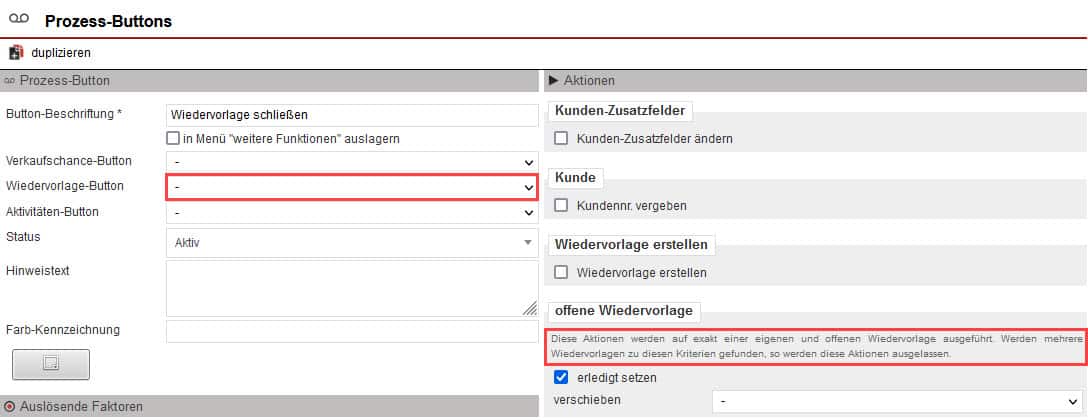Open the 'verschieben' dropdown
Screen dimensions: 1088x420
898,401
